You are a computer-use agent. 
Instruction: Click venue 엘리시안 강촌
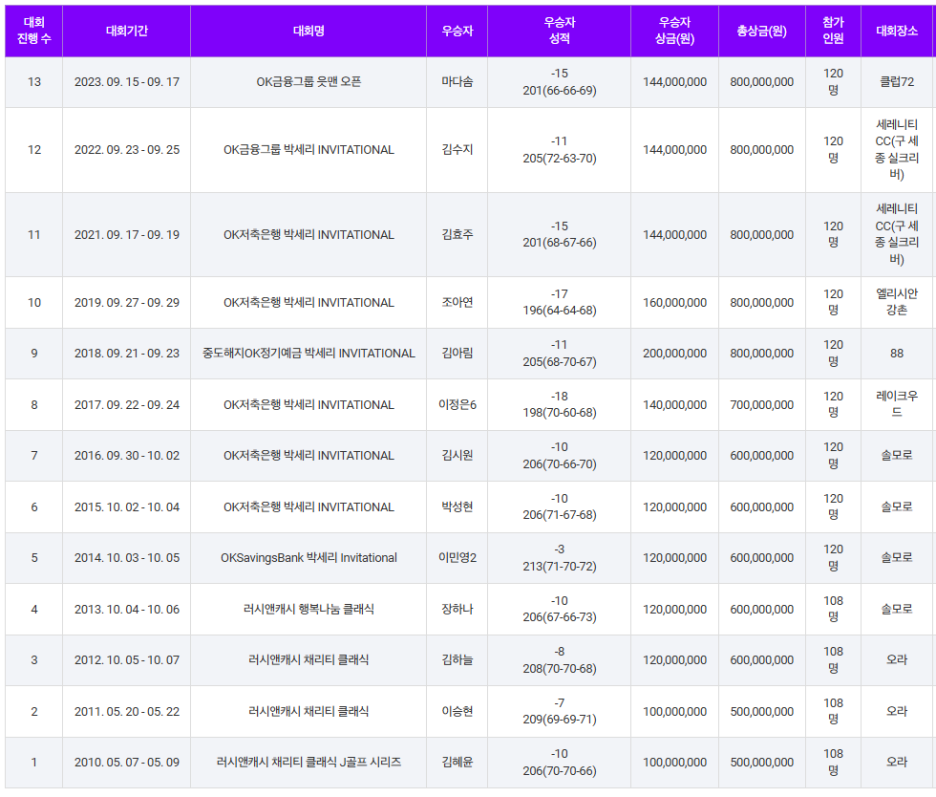[x=897, y=302]
